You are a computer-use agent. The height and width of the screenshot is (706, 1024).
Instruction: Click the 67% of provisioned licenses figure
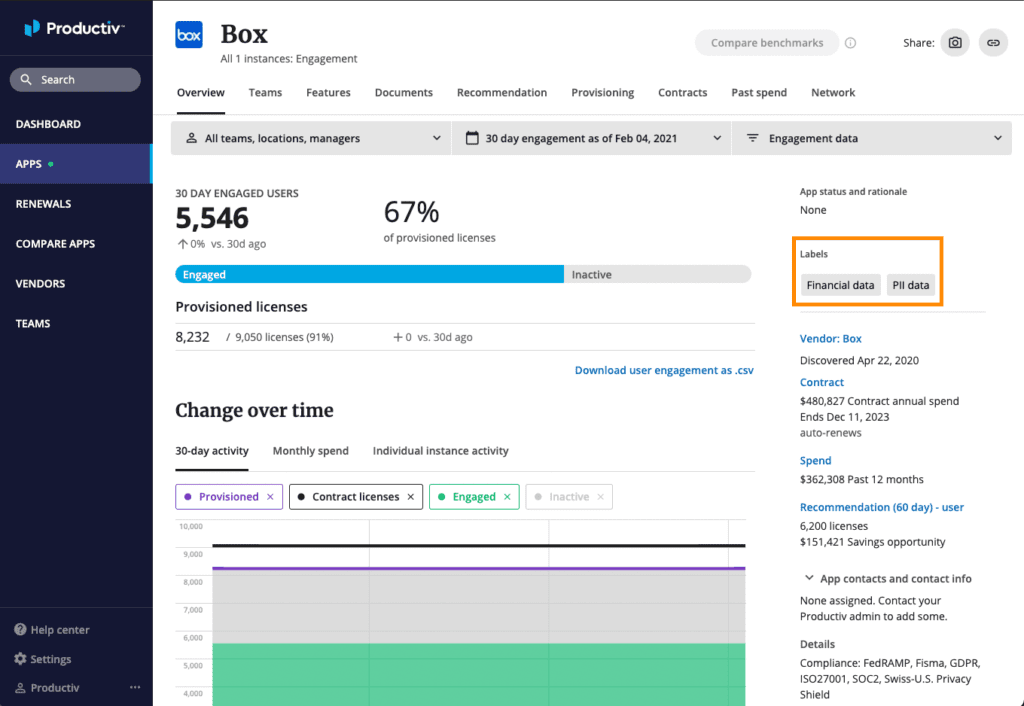tap(411, 212)
